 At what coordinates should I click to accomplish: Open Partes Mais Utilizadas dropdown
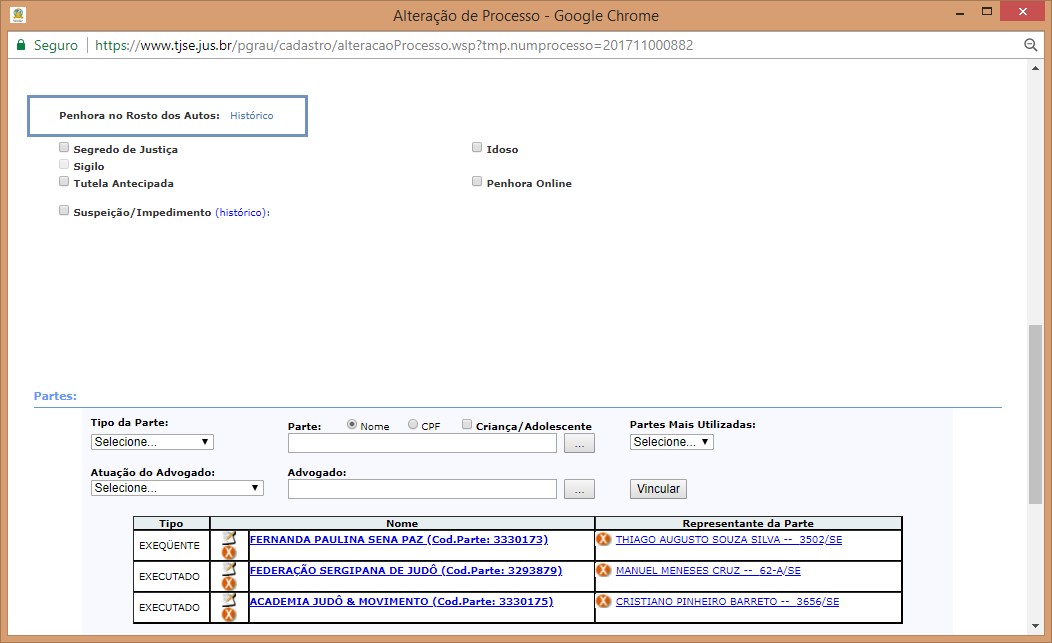click(x=671, y=442)
